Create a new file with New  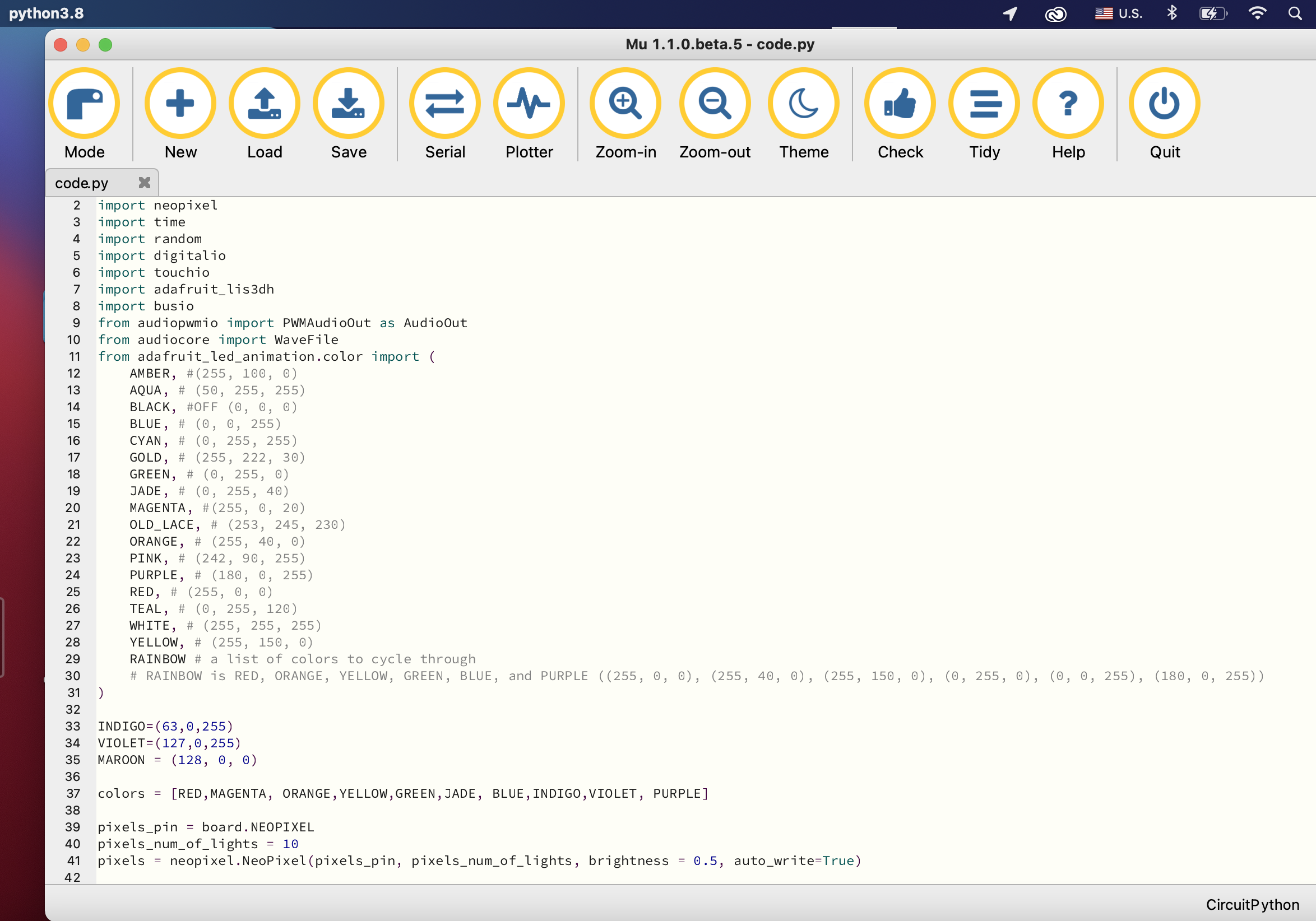[x=180, y=114]
